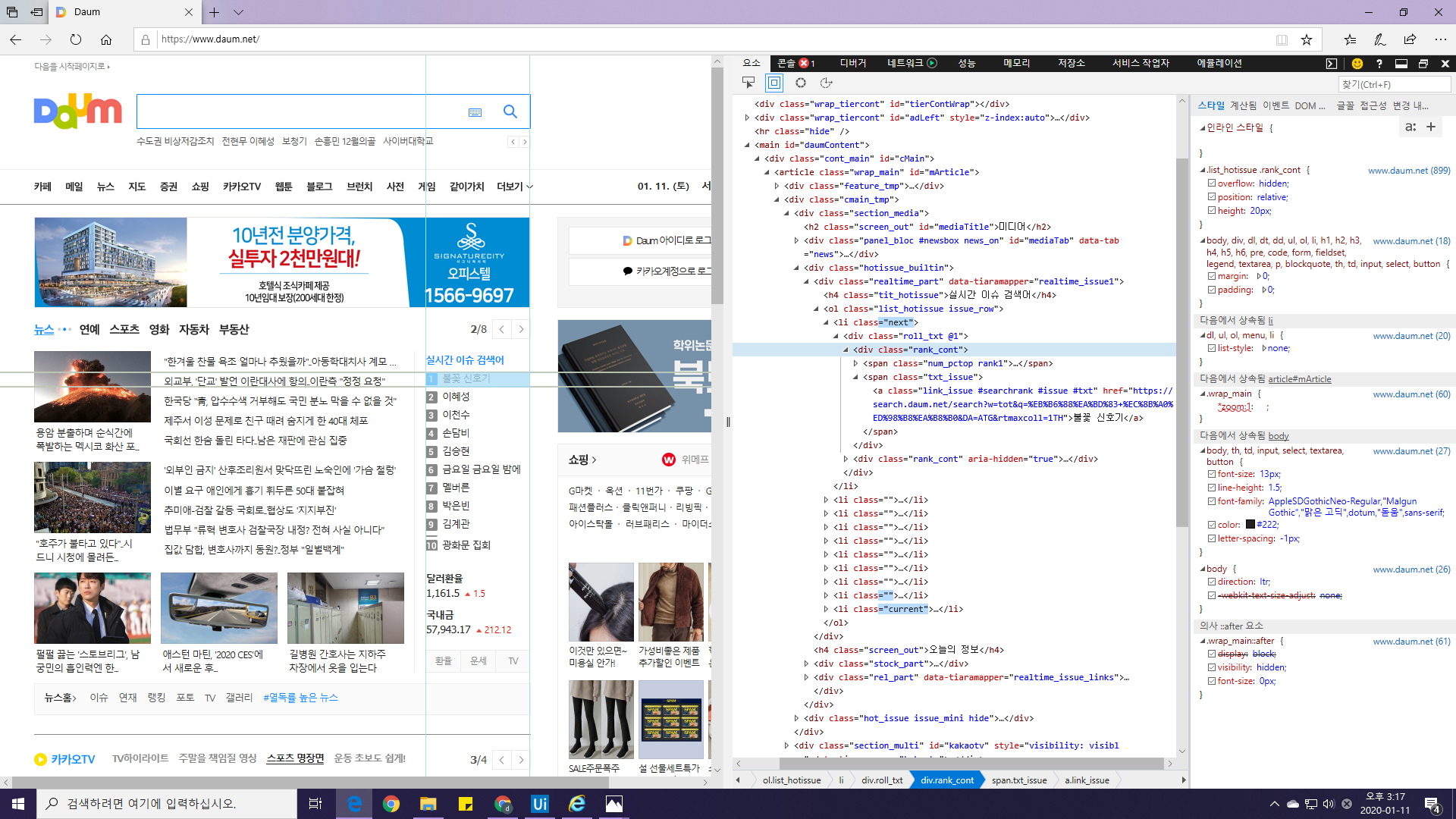Screen dimensions: 1456x819
Task: Collapse the main daumContent node
Action: pos(747,145)
